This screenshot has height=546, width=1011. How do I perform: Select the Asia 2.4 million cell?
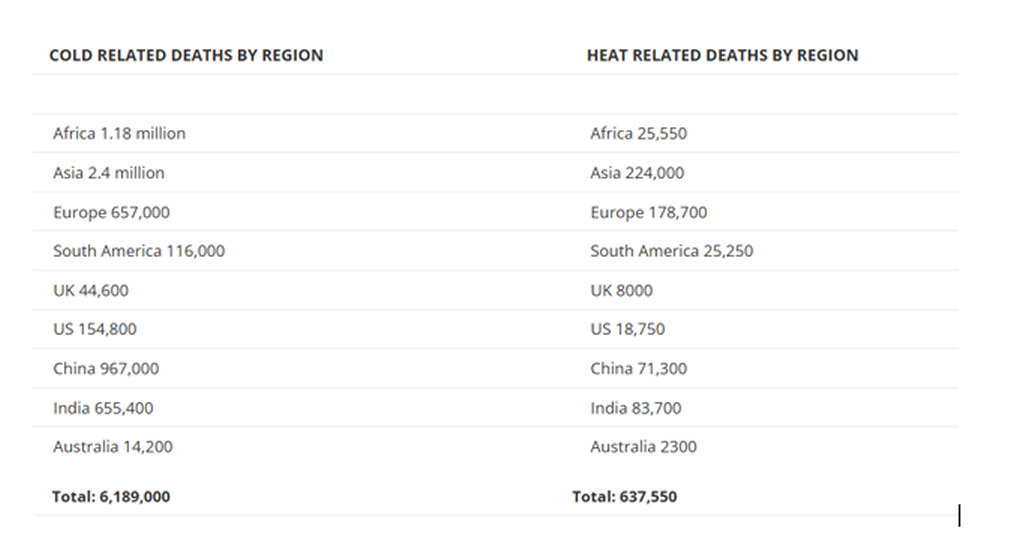(109, 173)
